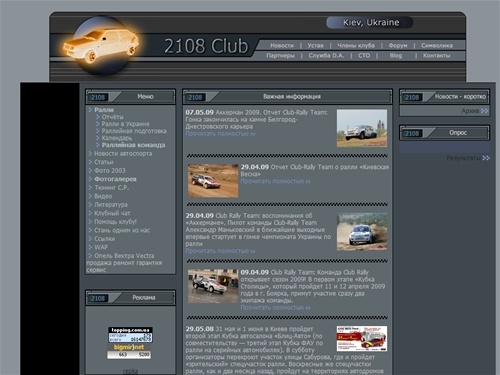
Task: Open Календарь submenu item
Action: tap(117, 138)
